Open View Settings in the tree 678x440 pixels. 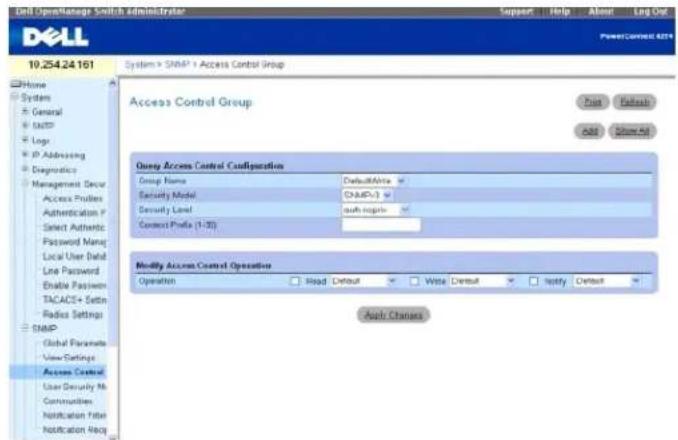click(69, 358)
